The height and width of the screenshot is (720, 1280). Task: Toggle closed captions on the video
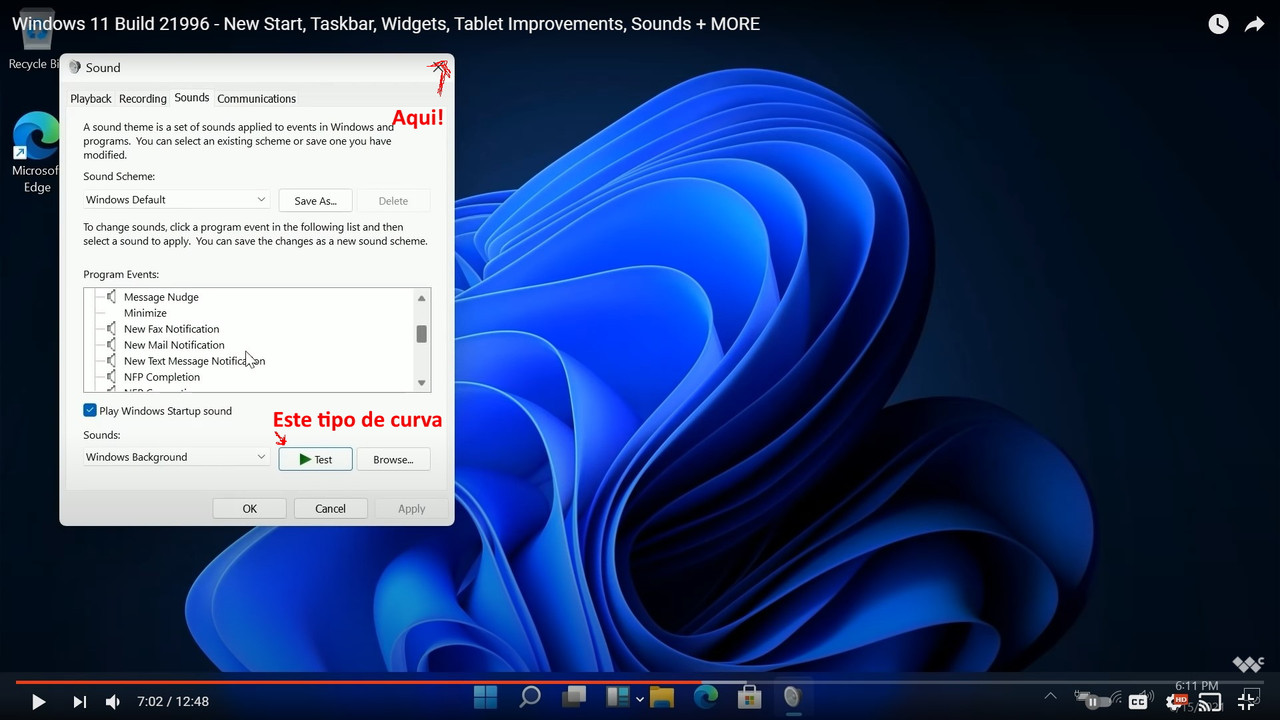(1138, 702)
